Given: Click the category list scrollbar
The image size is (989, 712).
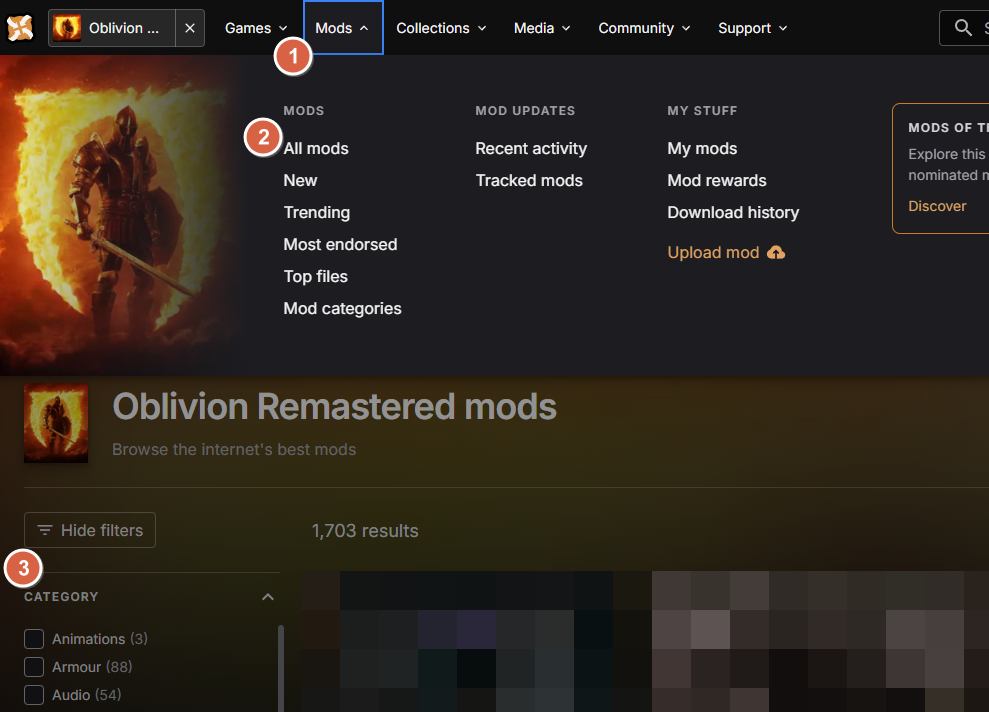Looking at the screenshot, I should [281, 668].
